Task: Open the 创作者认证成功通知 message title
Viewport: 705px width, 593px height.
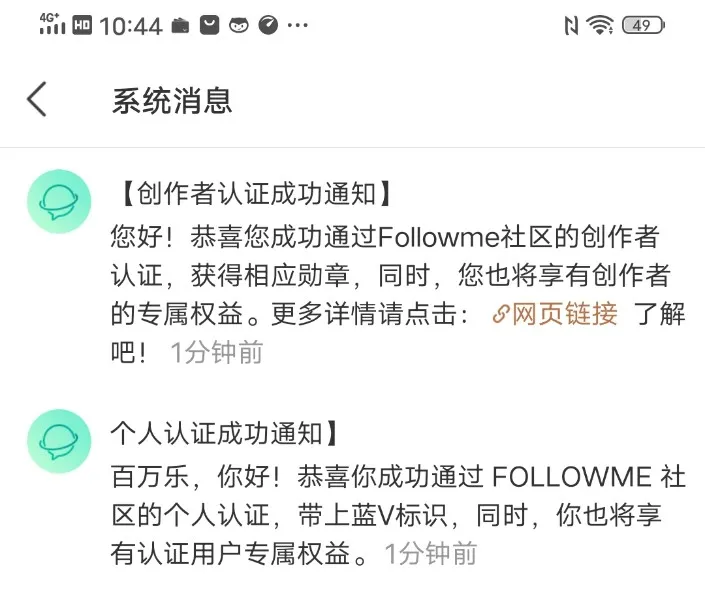Action: [256, 194]
